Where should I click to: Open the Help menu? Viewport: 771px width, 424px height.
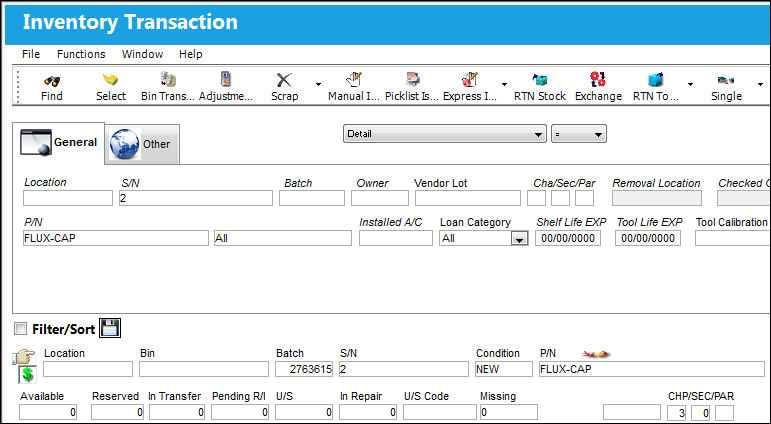(191, 54)
